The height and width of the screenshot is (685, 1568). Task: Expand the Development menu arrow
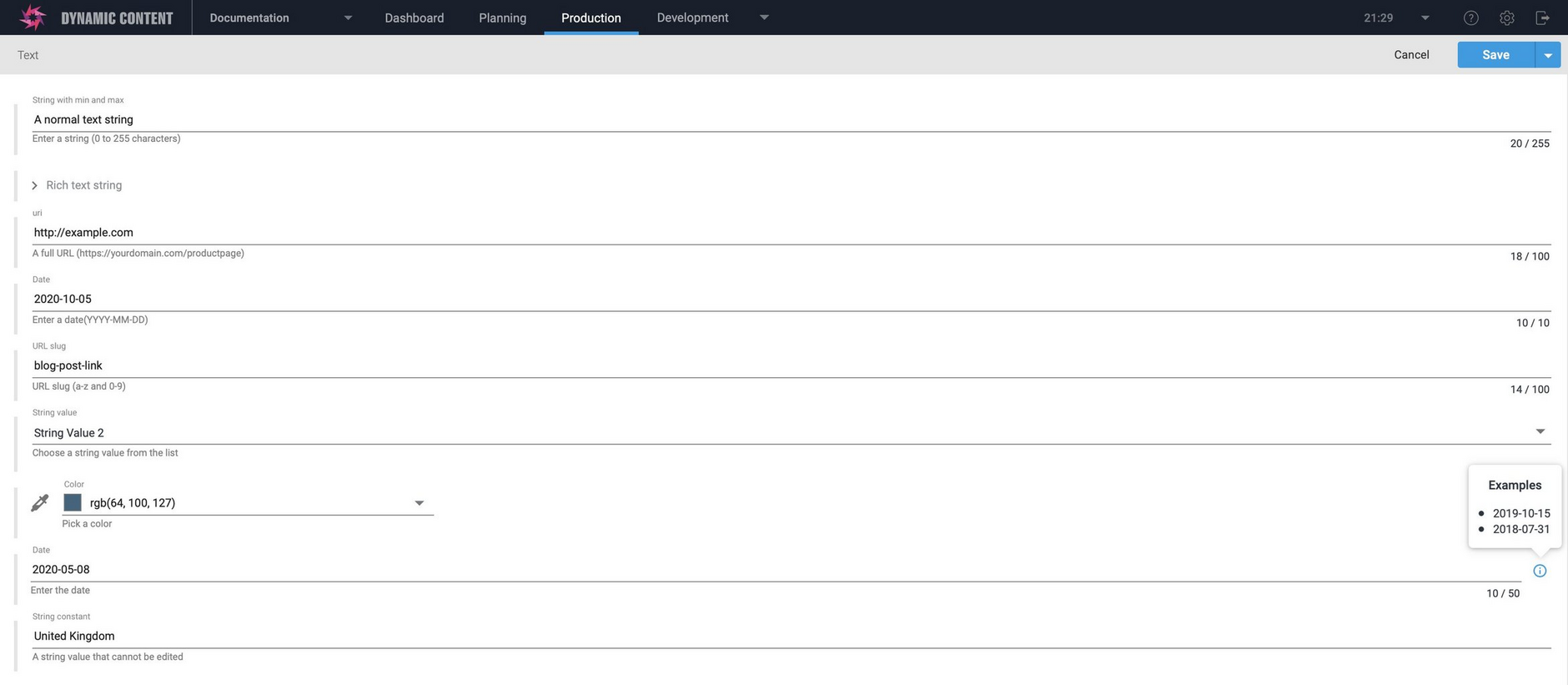coord(764,18)
